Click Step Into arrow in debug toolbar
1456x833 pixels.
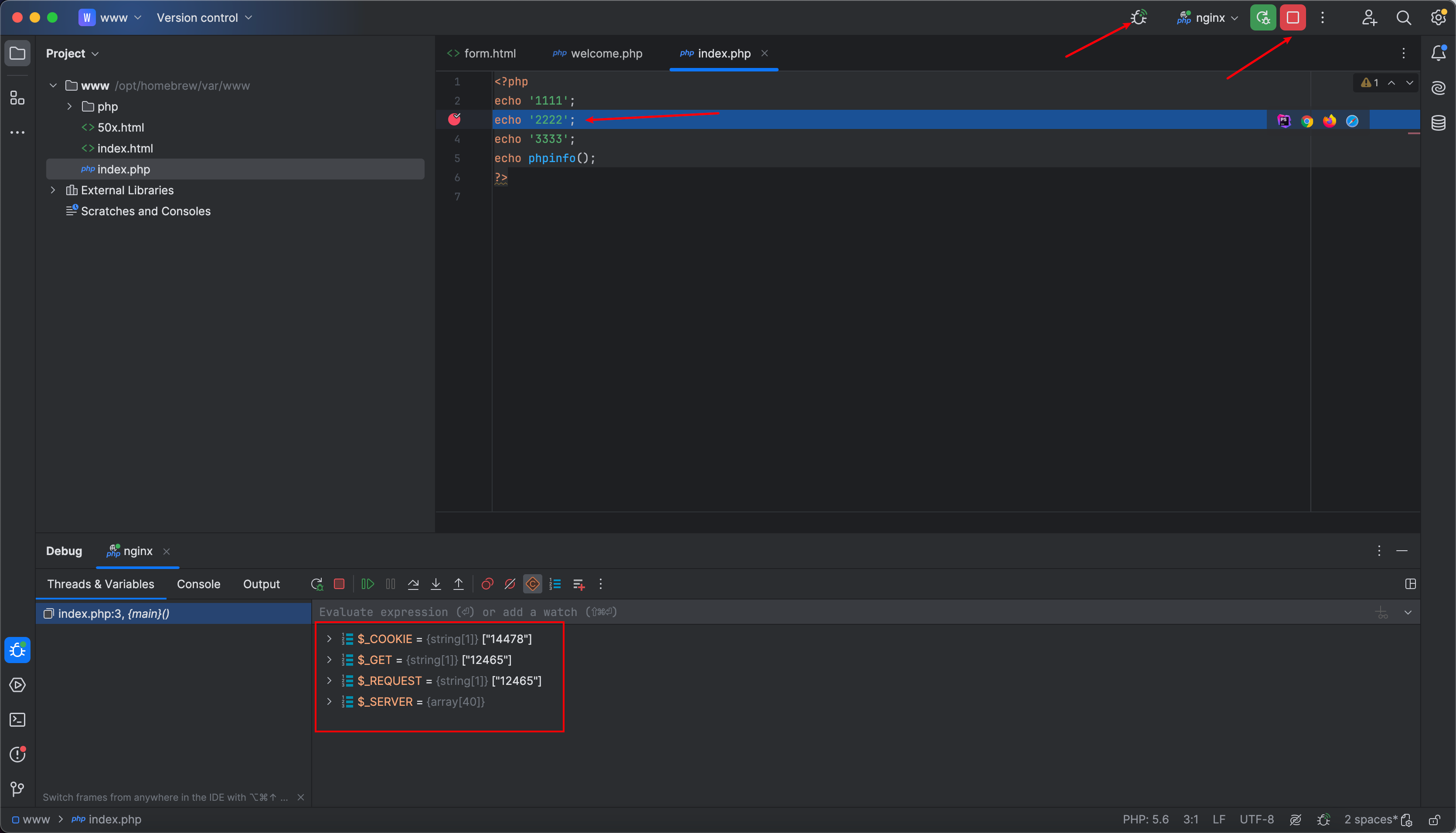point(436,584)
